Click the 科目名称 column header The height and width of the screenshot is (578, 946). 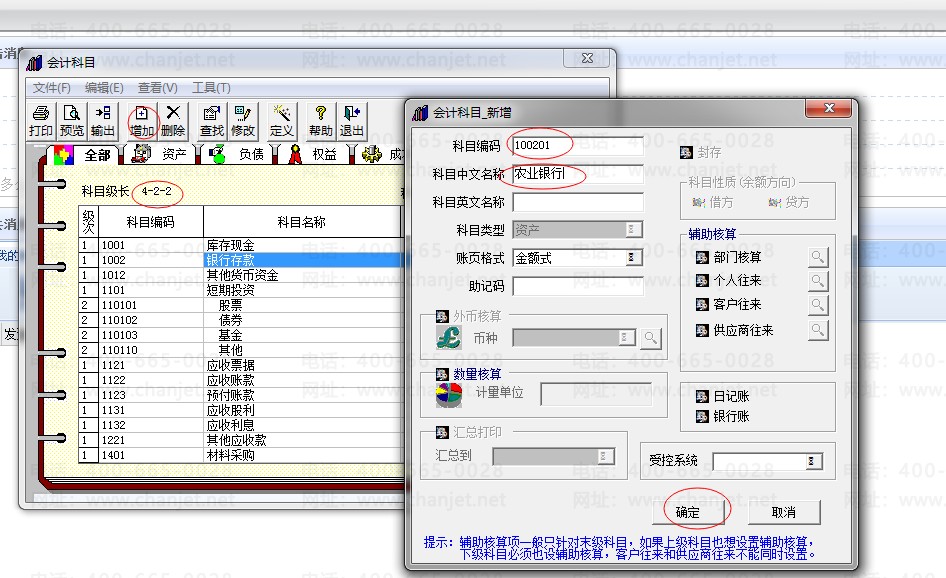(x=302, y=222)
